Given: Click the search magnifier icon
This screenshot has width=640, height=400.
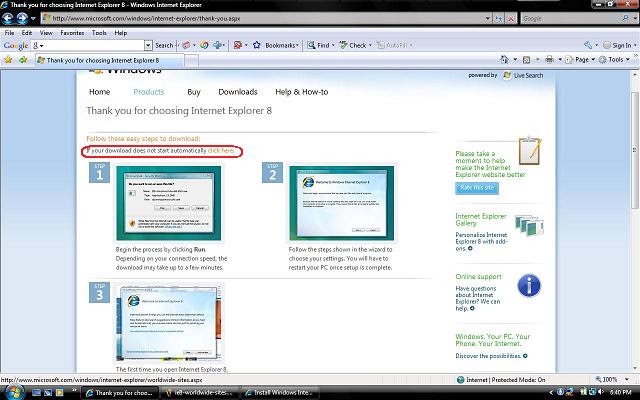Looking at the screenshot, I should pyautogui.click(x=626, y=18).
